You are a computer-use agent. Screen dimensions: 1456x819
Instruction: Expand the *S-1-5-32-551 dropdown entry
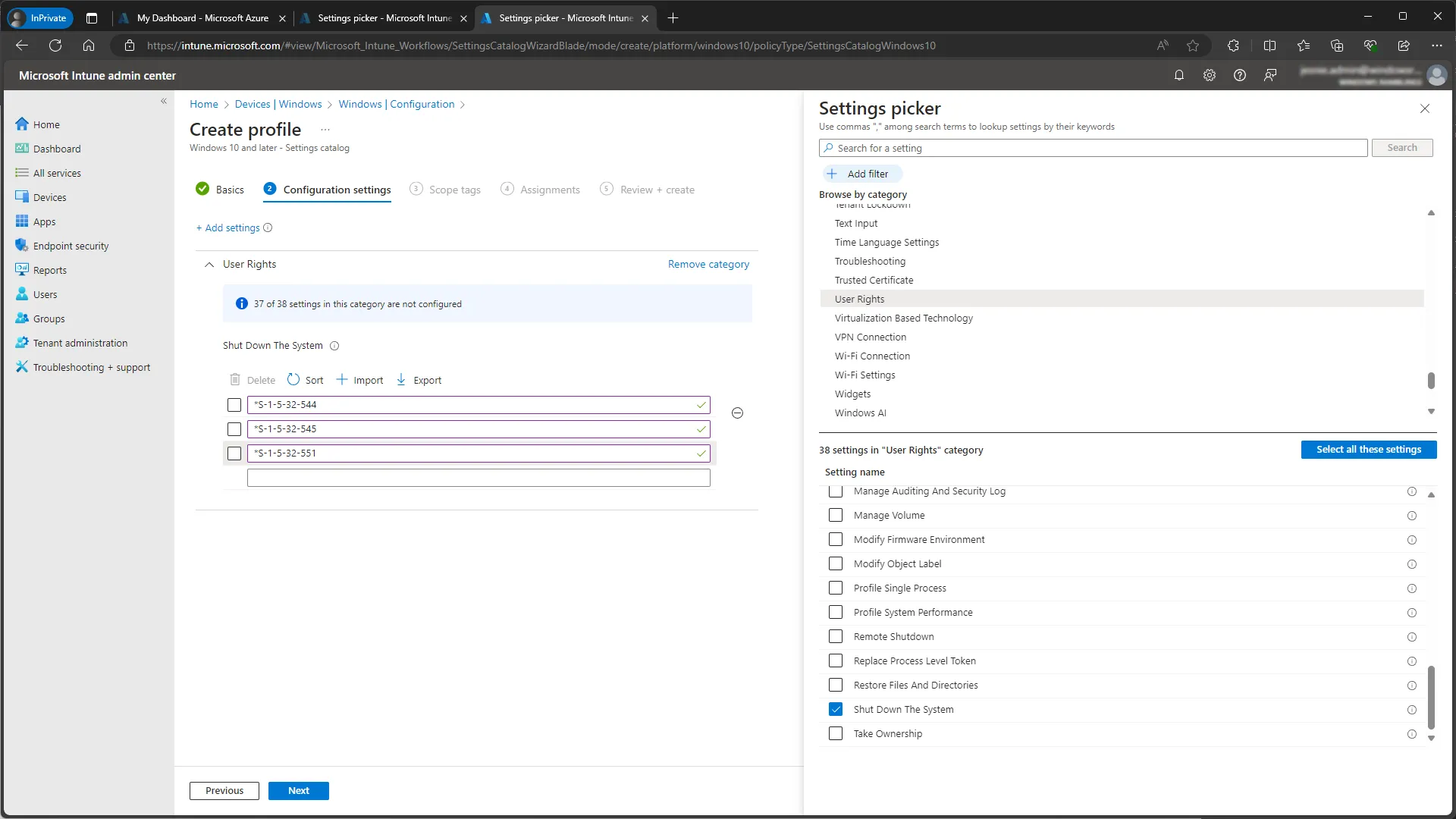click(700, 452)
